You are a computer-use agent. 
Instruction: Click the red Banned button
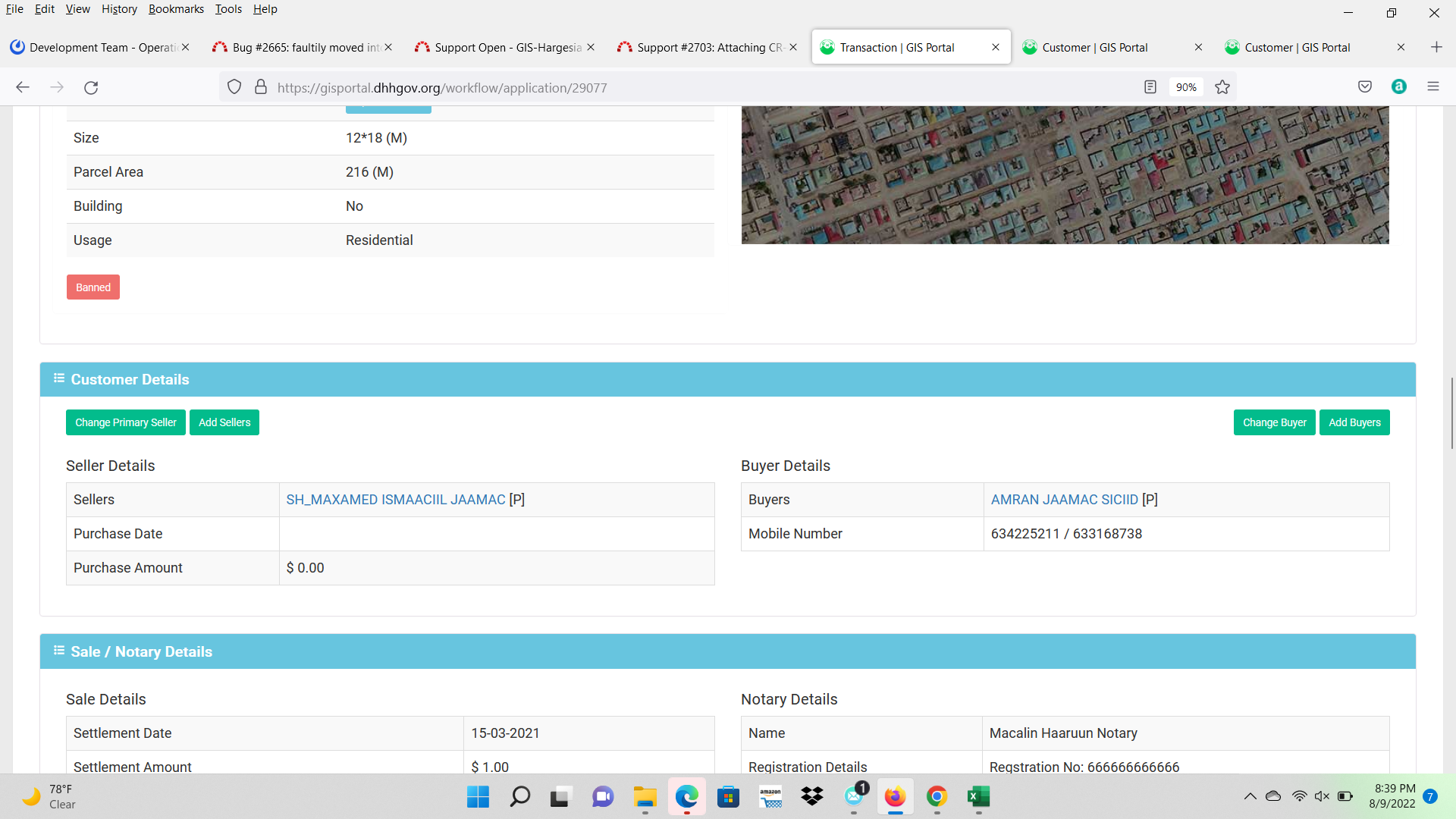click(93, 287)
